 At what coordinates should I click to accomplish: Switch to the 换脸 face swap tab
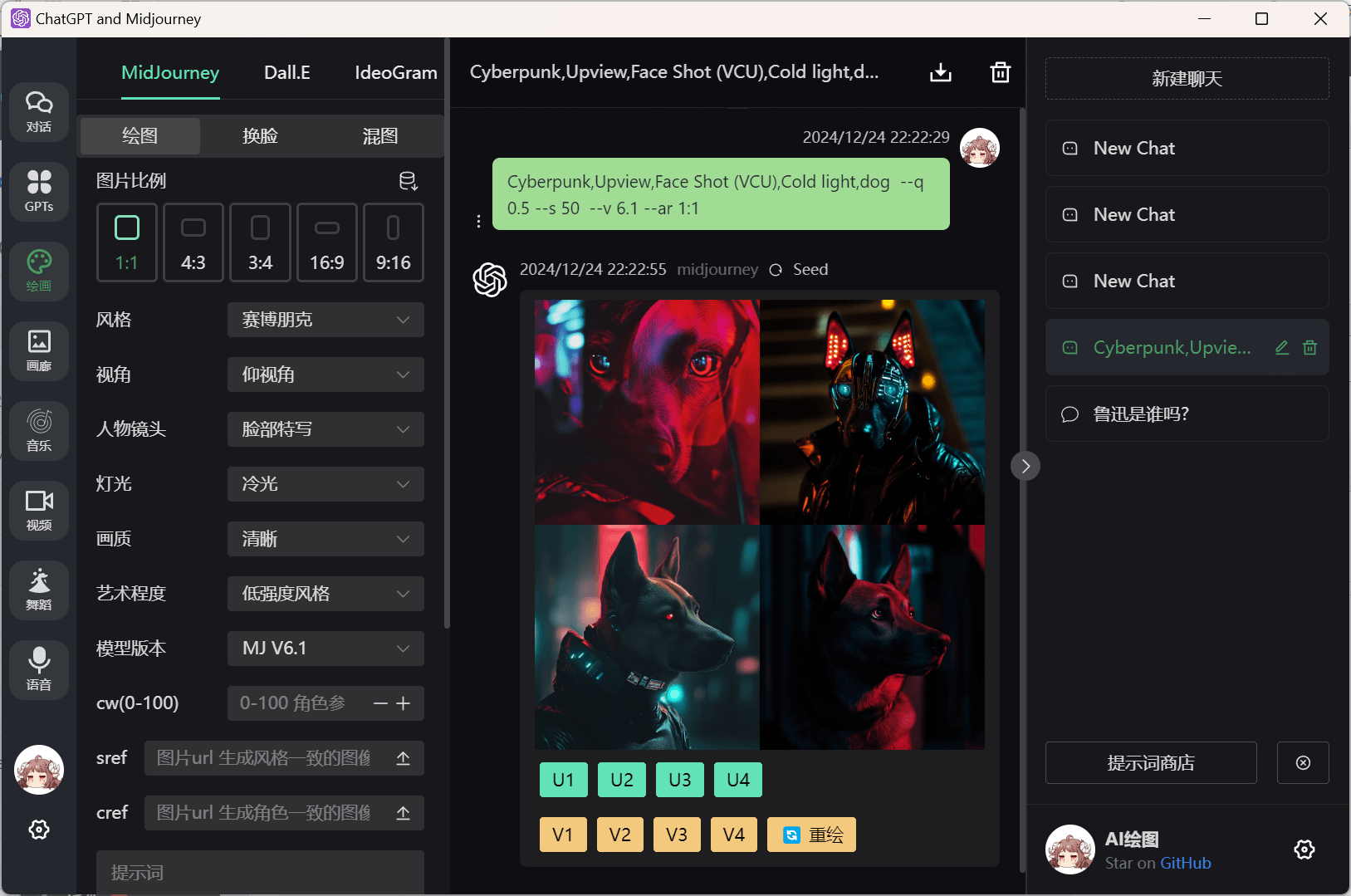point(260,136)
